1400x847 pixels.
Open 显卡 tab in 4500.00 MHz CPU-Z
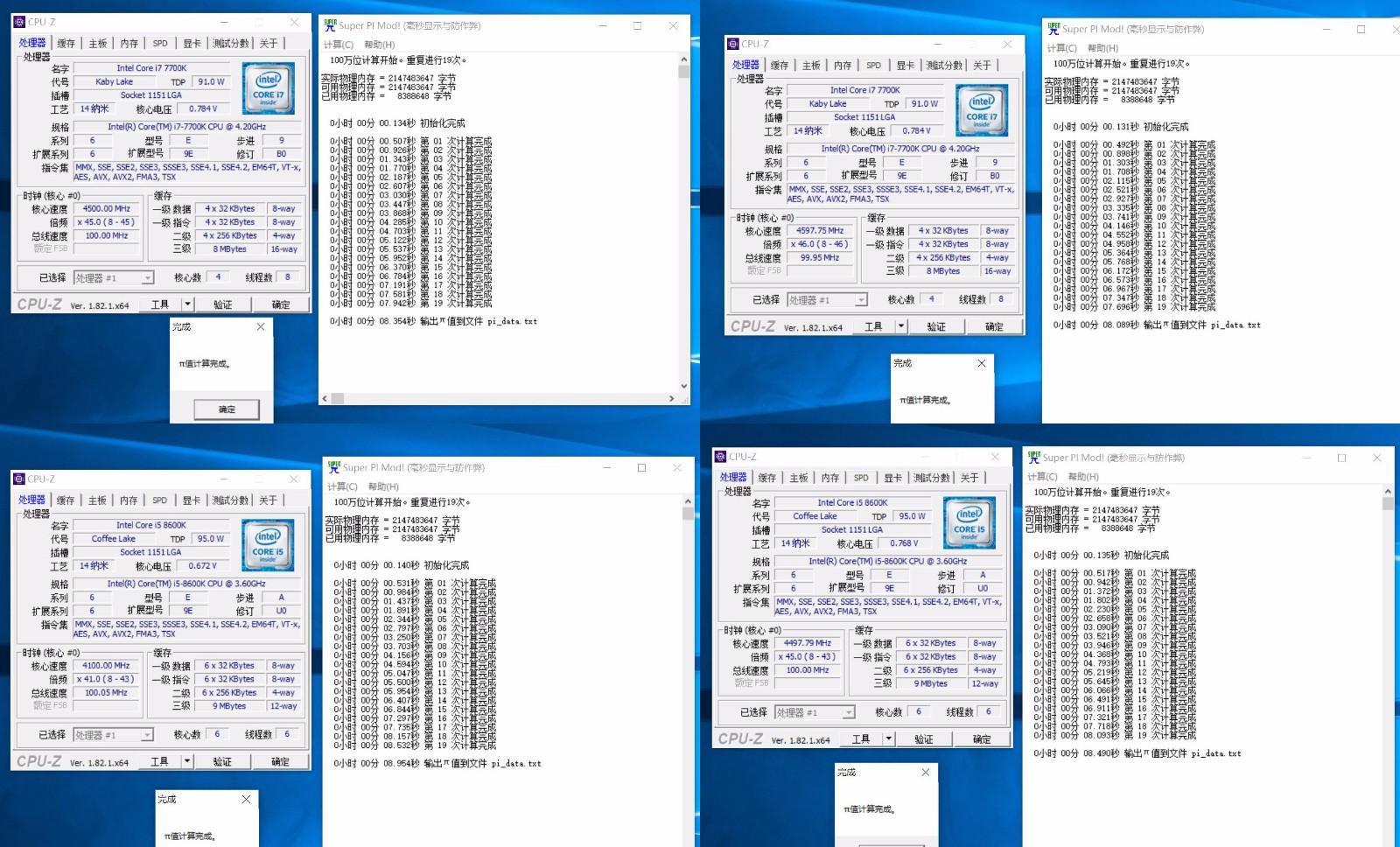click(192, 43)
